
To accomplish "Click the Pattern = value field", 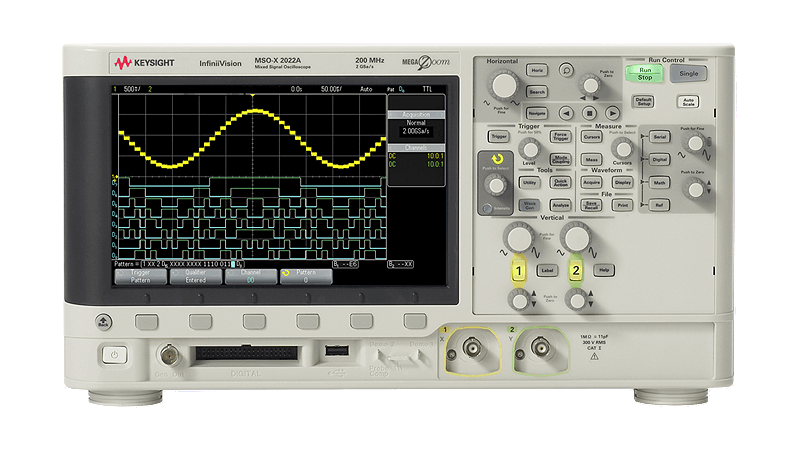I will 193,264.
